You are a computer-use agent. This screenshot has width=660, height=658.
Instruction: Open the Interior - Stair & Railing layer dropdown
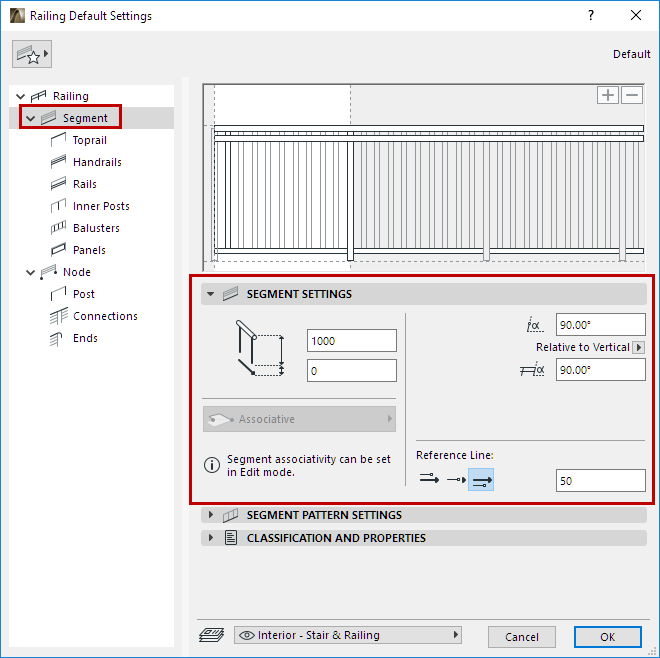[348, 635]
